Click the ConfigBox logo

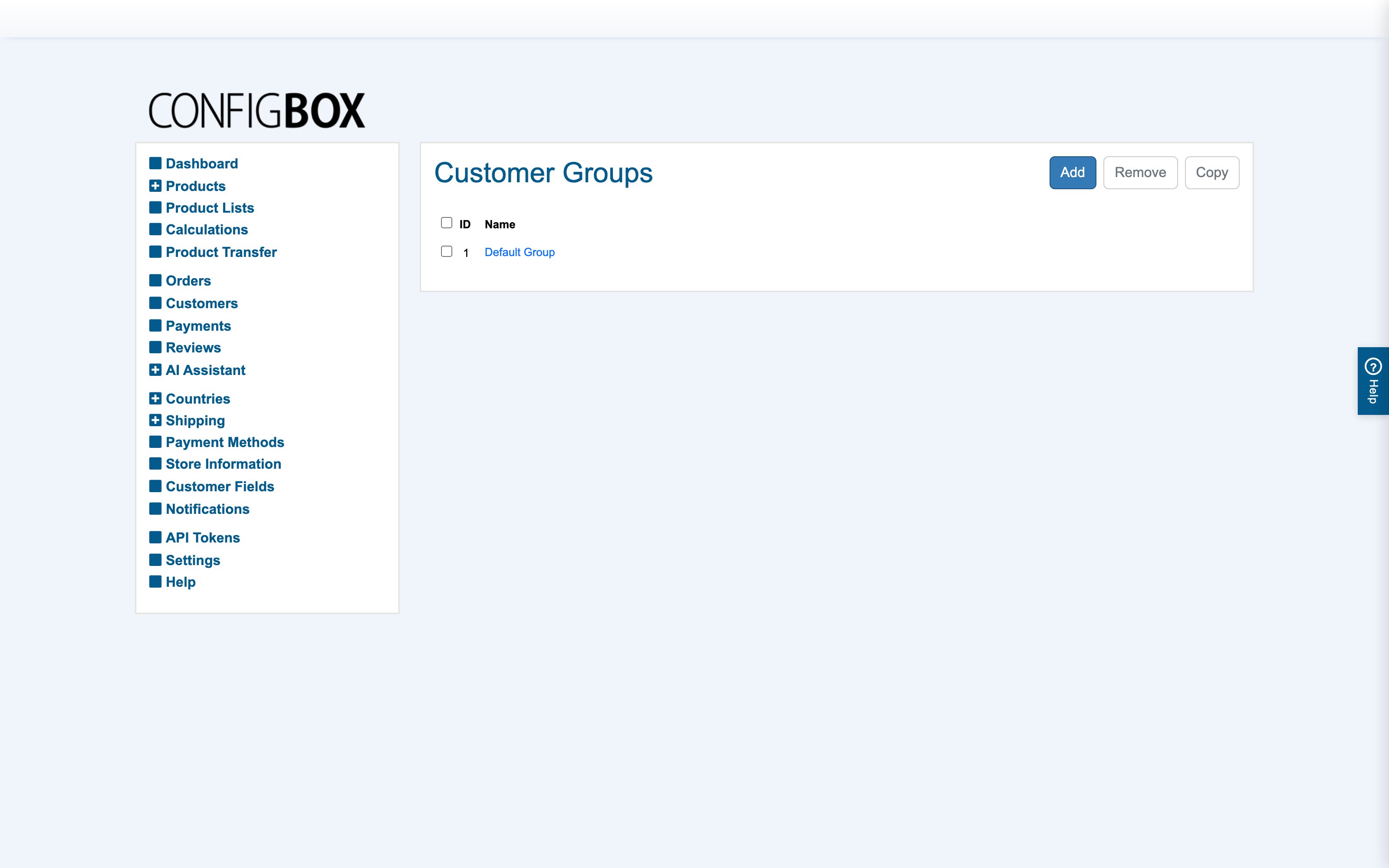(257, 110)
